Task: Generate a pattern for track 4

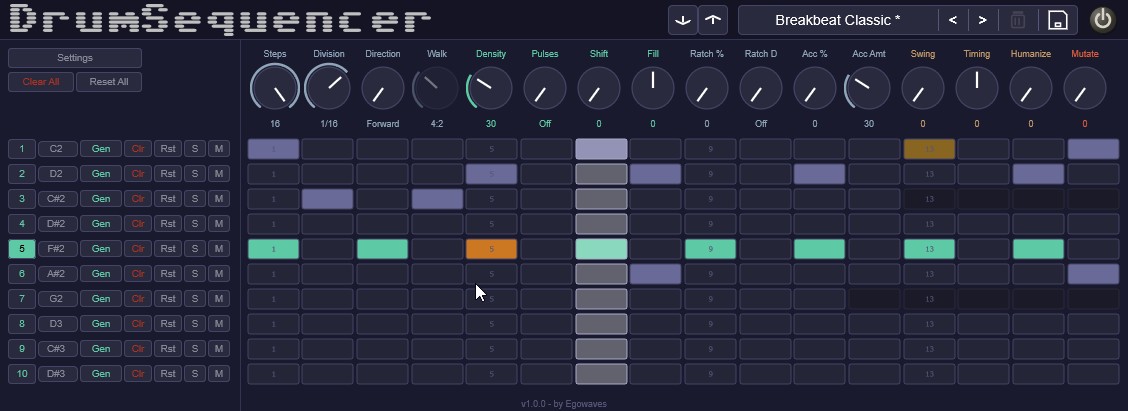Action: (x=101, y=224)
